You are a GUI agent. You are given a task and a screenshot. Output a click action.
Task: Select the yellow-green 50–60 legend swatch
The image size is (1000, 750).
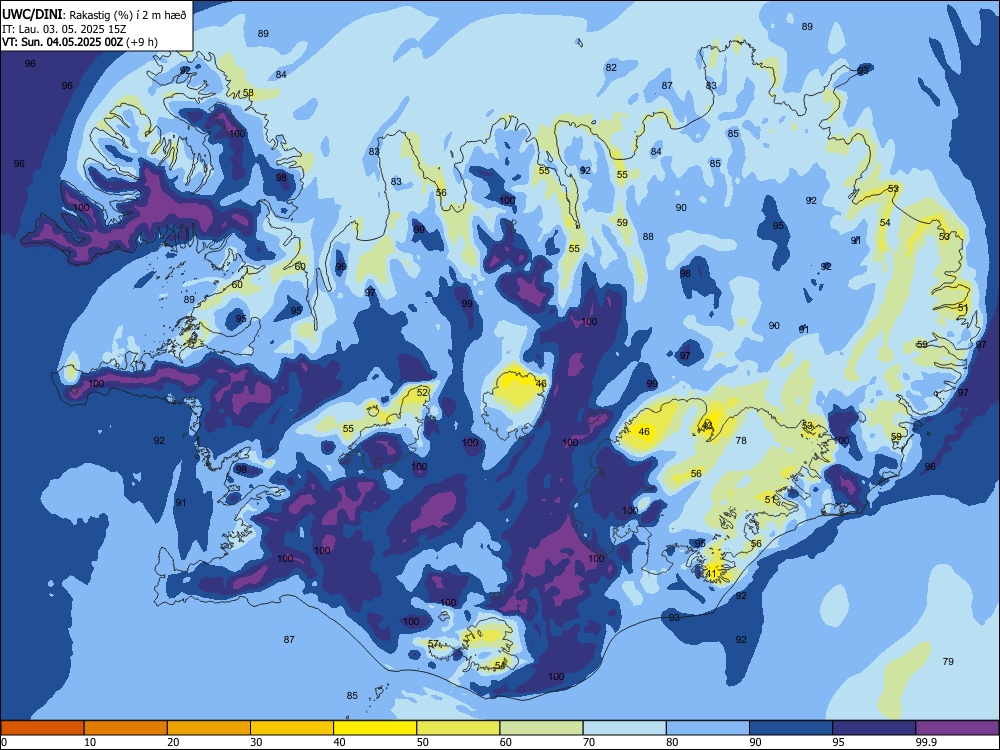pyautogui.click(x=458, y=728)
